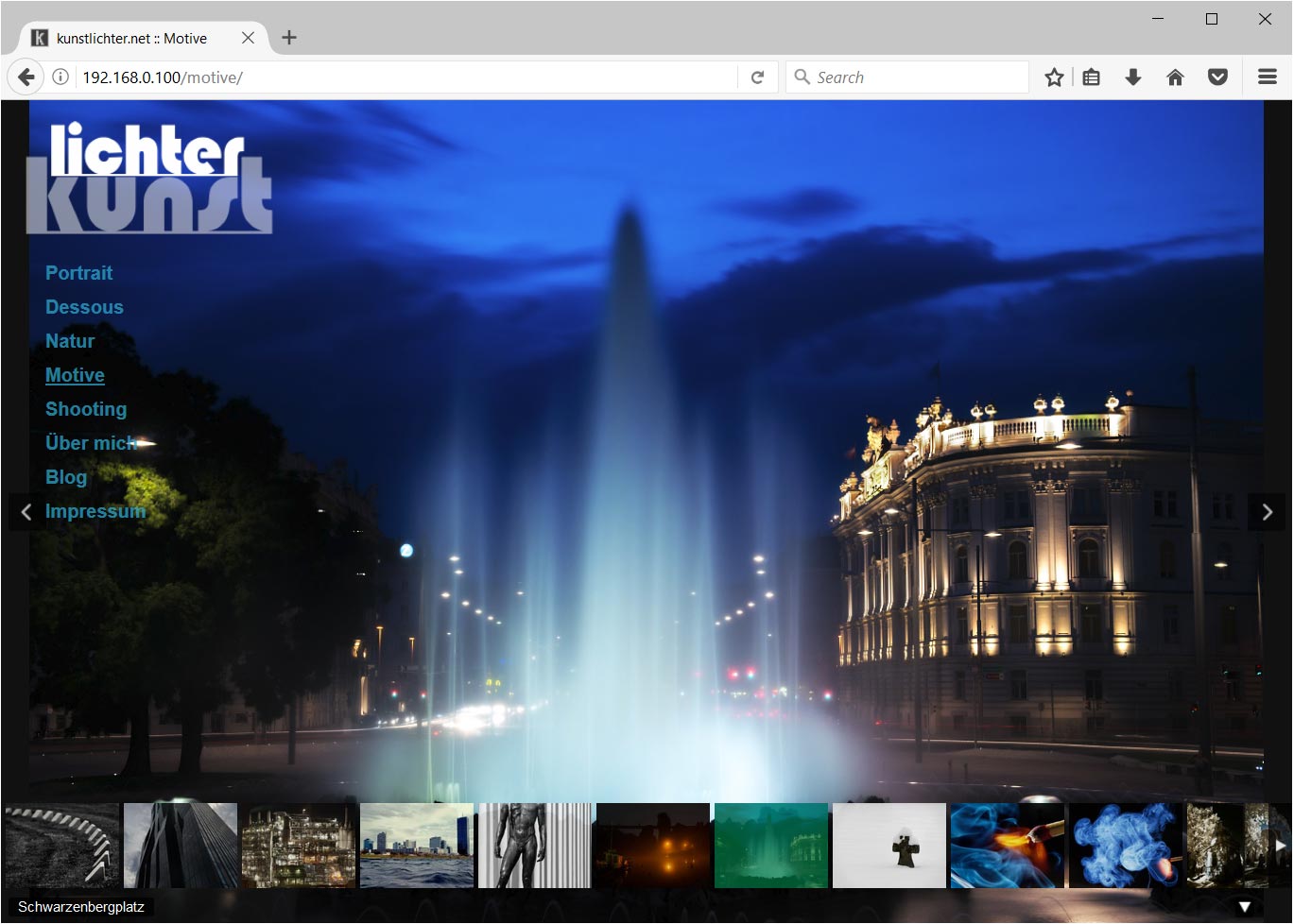Click the URL address field
The width and height of the screenshot is (1294, 924).
pos(406,77)
